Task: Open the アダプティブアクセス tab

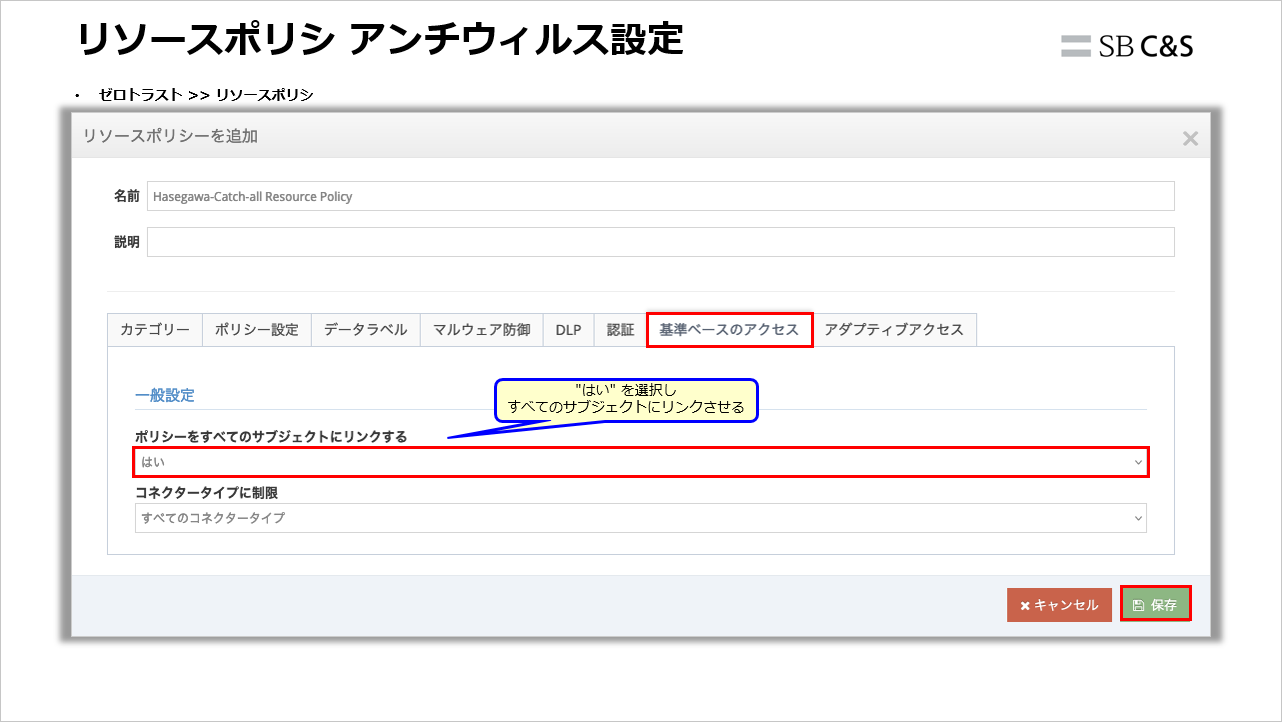Action: [894, 330]
